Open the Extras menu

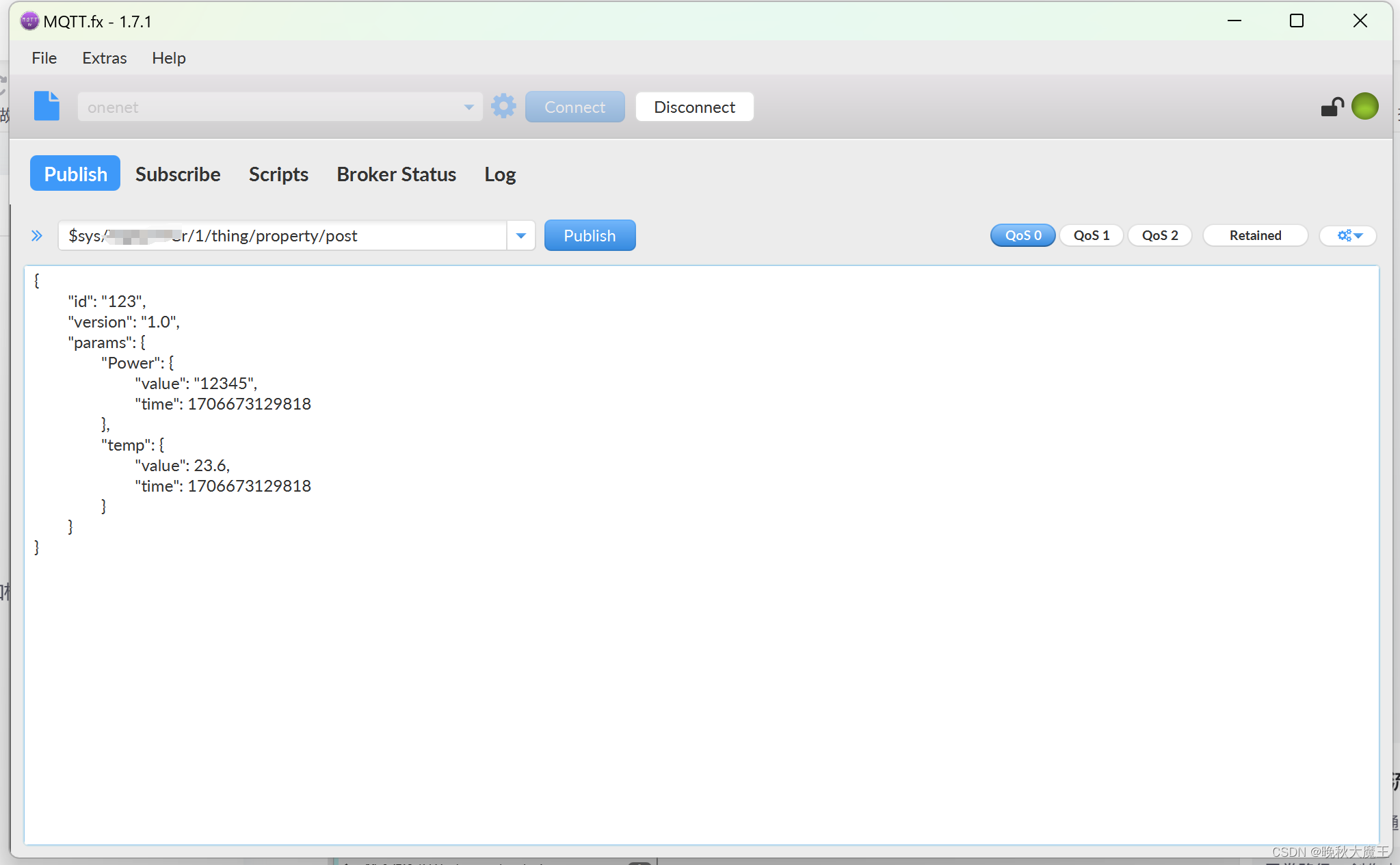point(104,58)
